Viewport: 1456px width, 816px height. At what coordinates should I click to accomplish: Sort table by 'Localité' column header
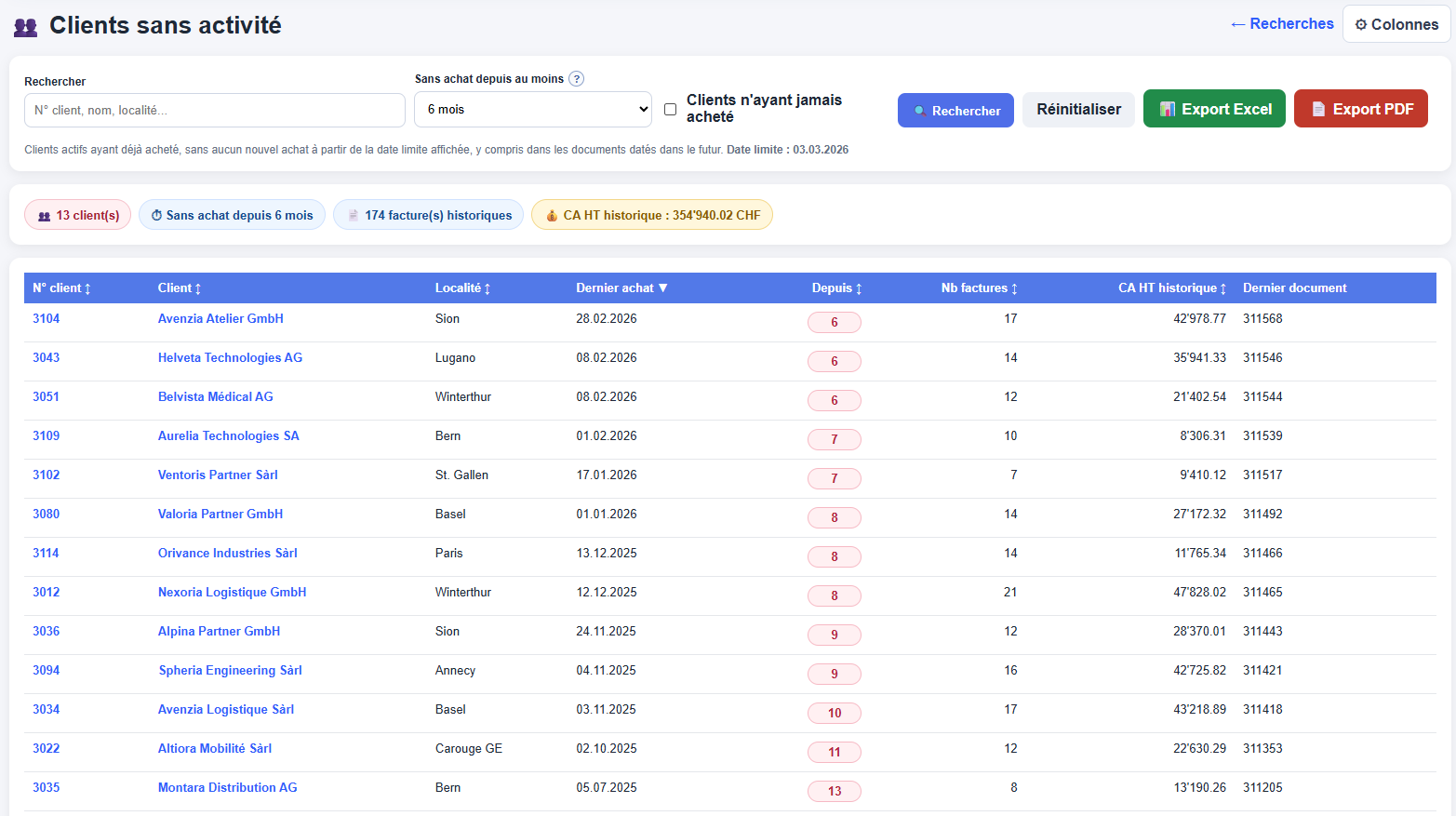click(x=462, y=288)
